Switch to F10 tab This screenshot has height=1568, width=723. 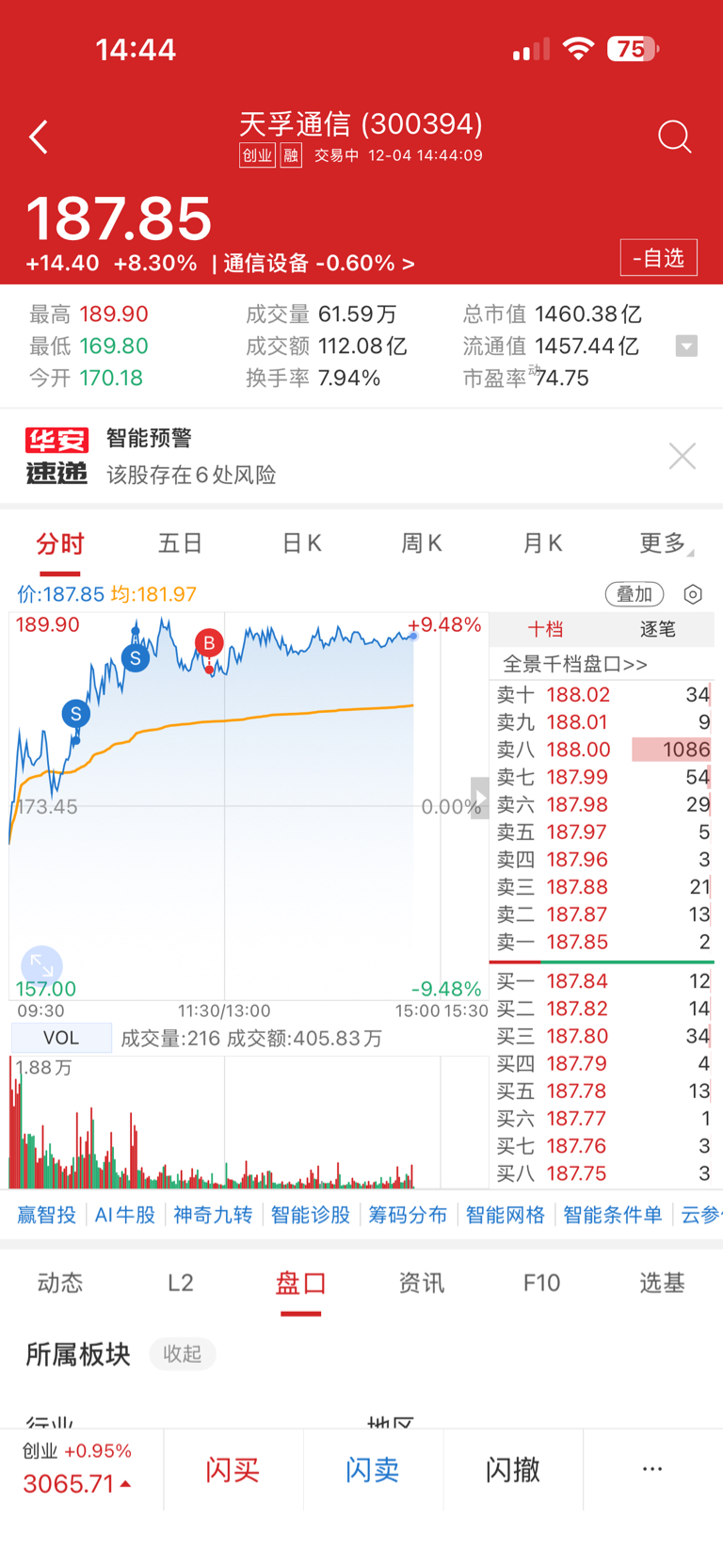tap(542, 1283)
